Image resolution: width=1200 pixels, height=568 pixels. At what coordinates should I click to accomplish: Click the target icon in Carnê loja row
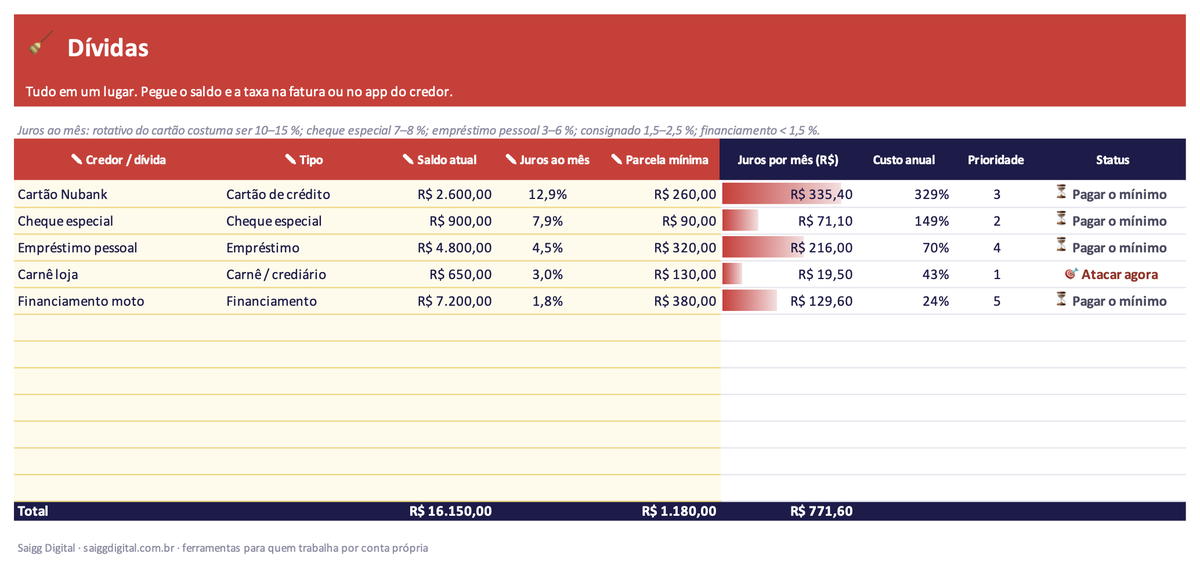point(1072,273)
